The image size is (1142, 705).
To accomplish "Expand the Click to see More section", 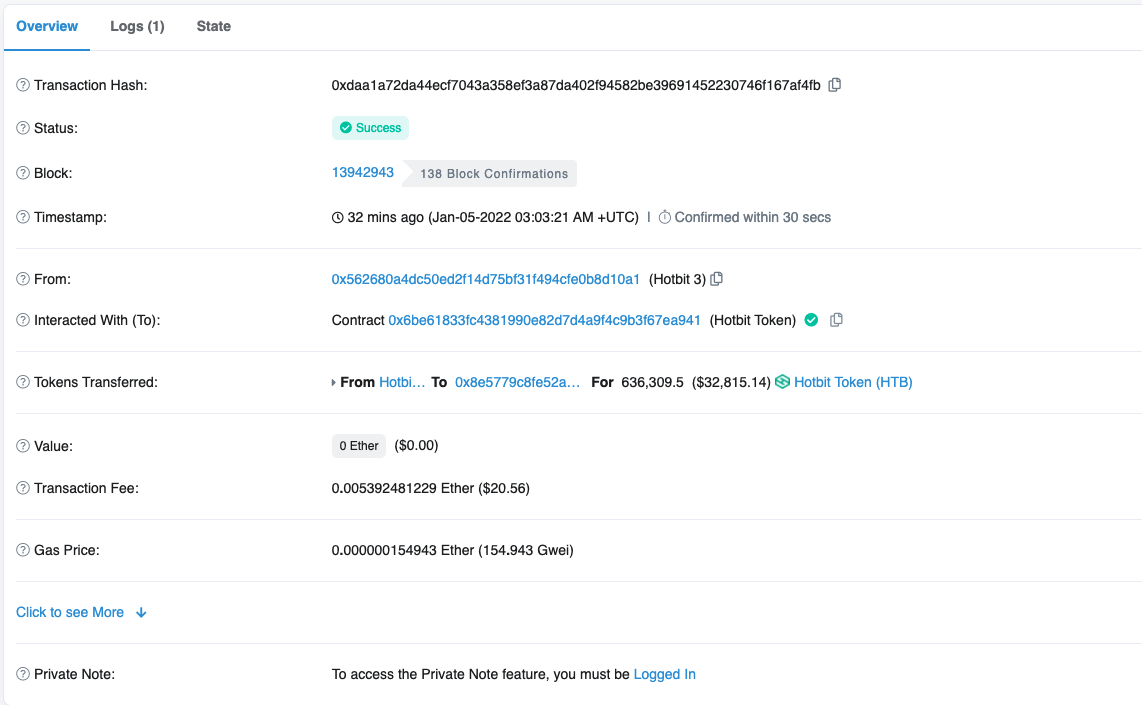I will click(x=81, y=612).
